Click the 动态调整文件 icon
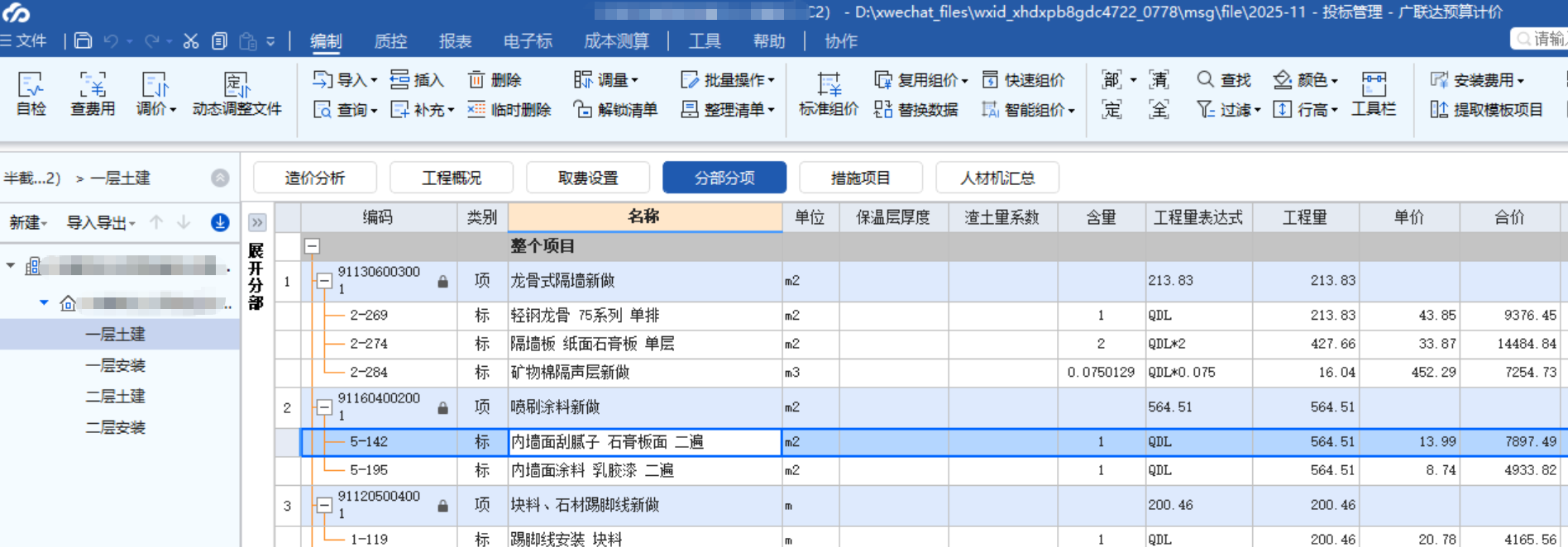Screen dimensions: 1568x547 237,93
